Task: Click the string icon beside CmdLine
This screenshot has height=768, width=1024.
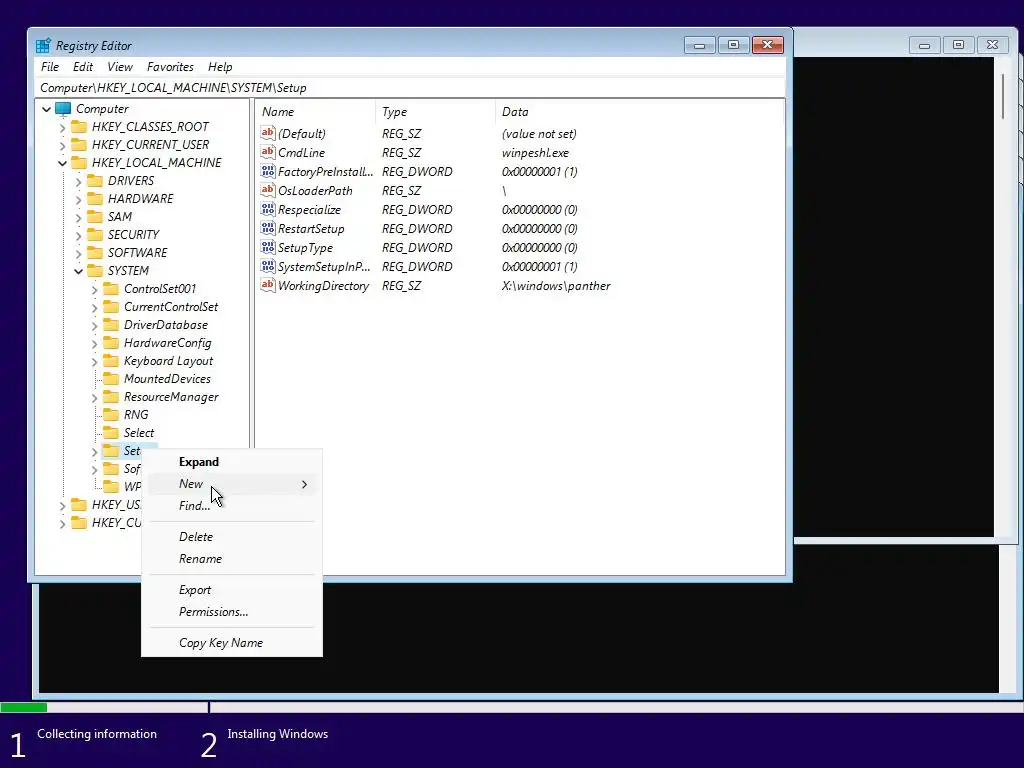Action: [x=268, y=152]
